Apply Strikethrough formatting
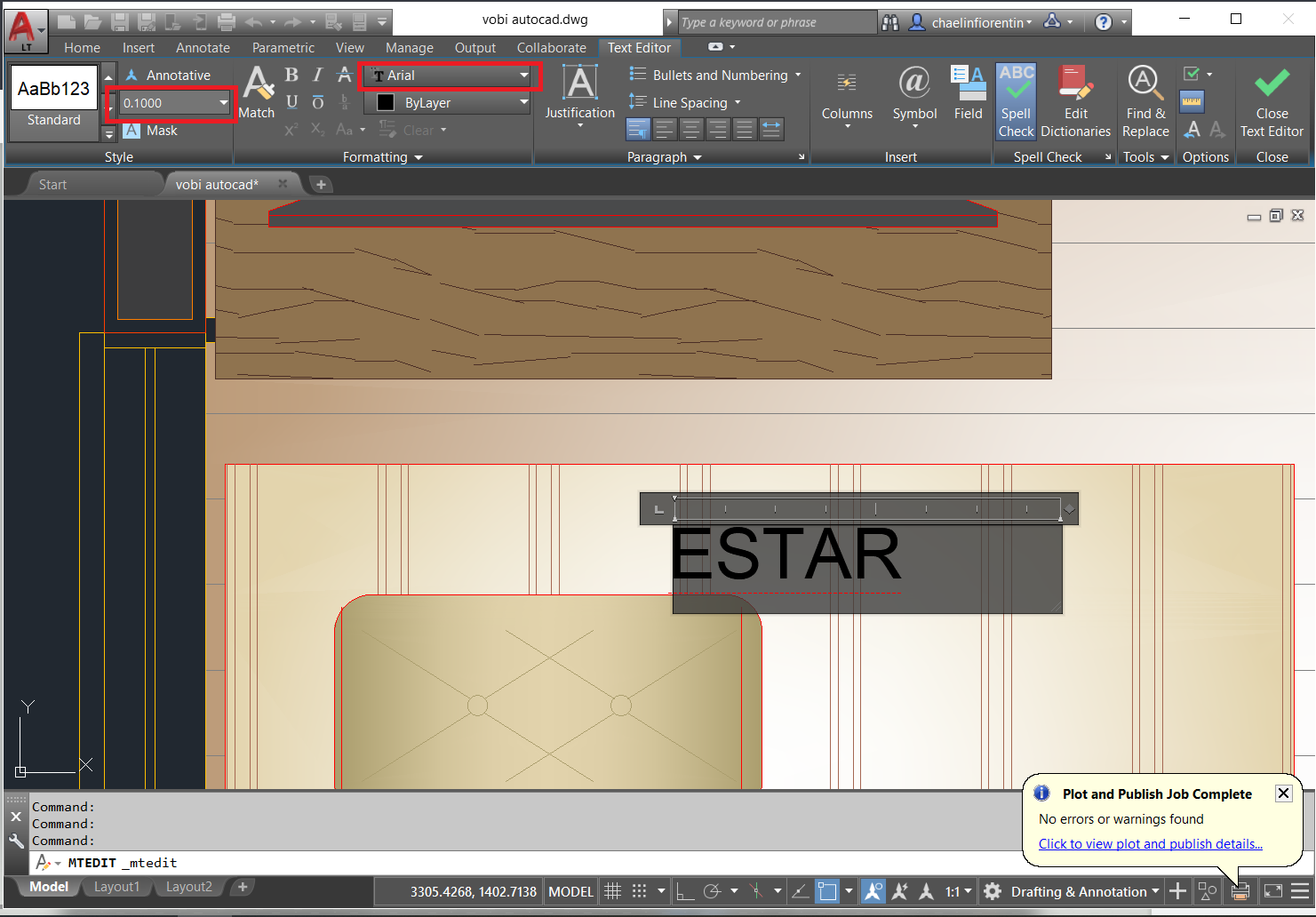The image size is (1316, 917). click(x=345, y=76)
